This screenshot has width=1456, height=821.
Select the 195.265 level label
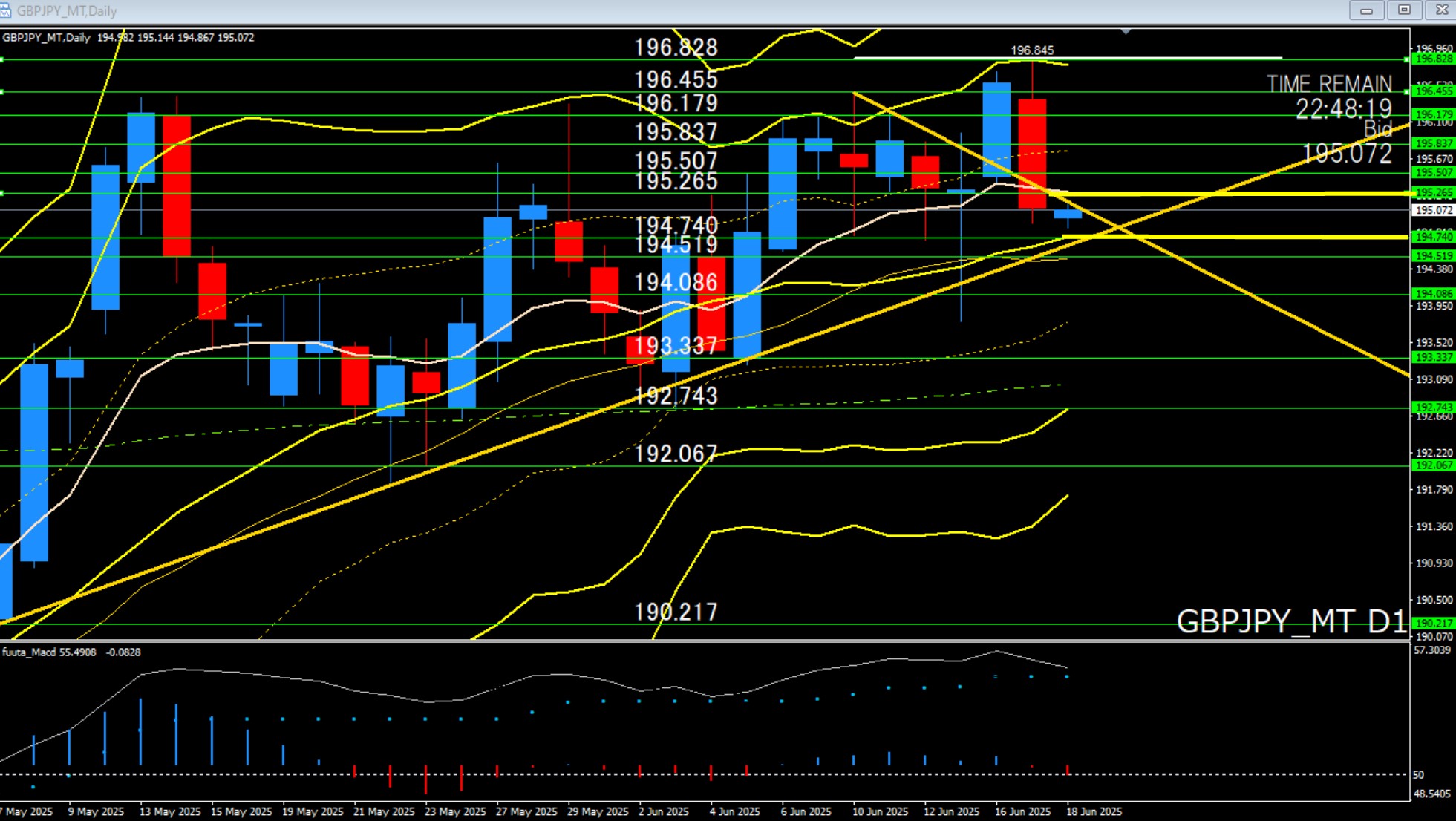pyautogui.click(x=676, y=181)
